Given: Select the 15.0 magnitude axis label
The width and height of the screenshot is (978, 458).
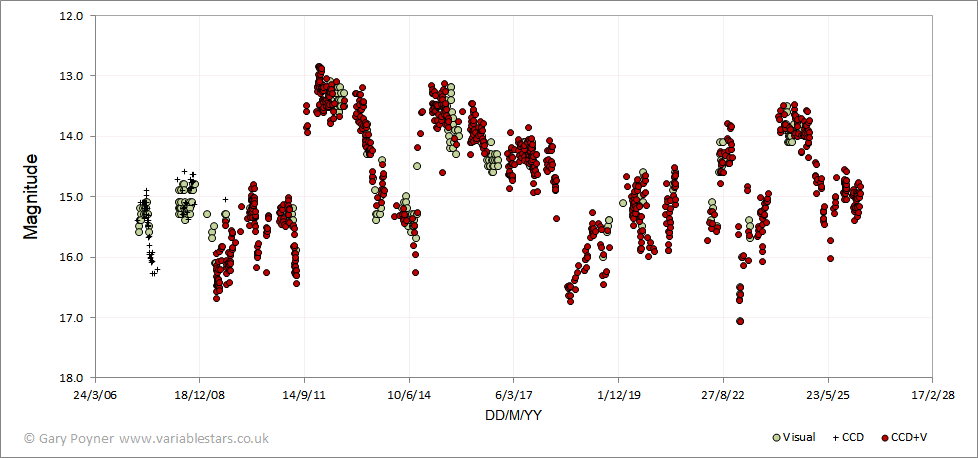Looking at the screenshot, I should coord(73,197).
